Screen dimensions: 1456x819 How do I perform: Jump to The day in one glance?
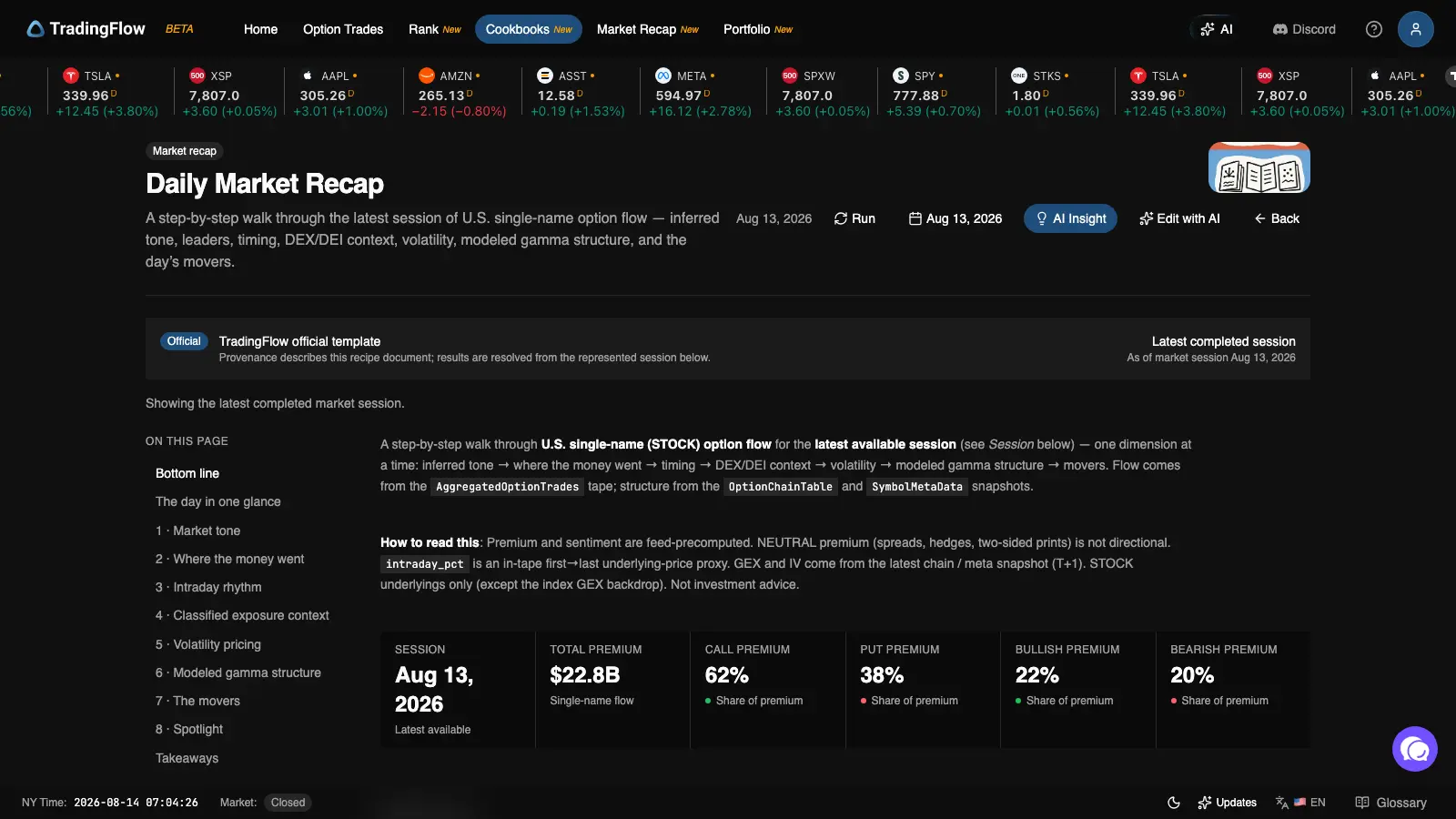tap(218, 501)
